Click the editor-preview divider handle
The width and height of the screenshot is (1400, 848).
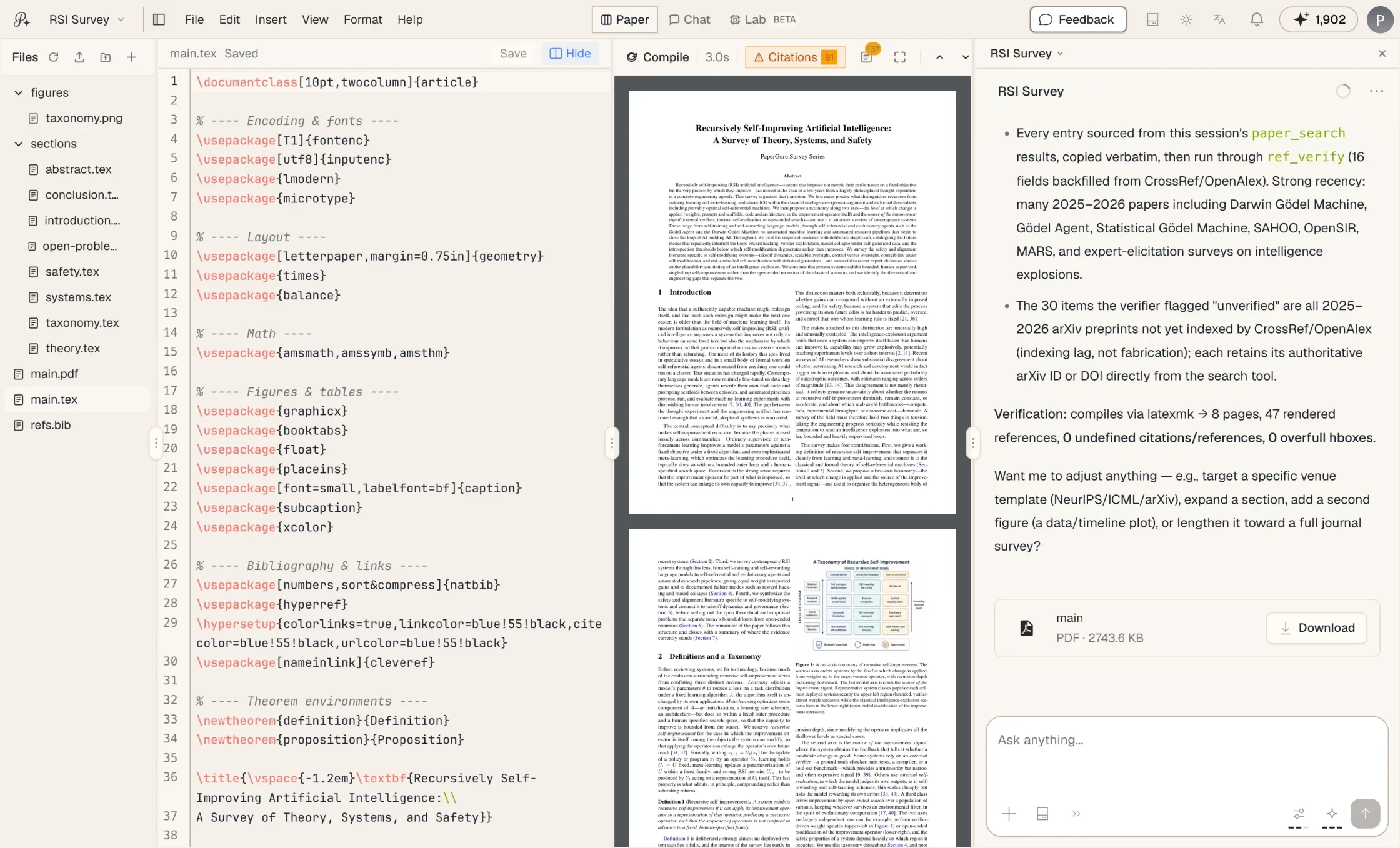(611, 444)
